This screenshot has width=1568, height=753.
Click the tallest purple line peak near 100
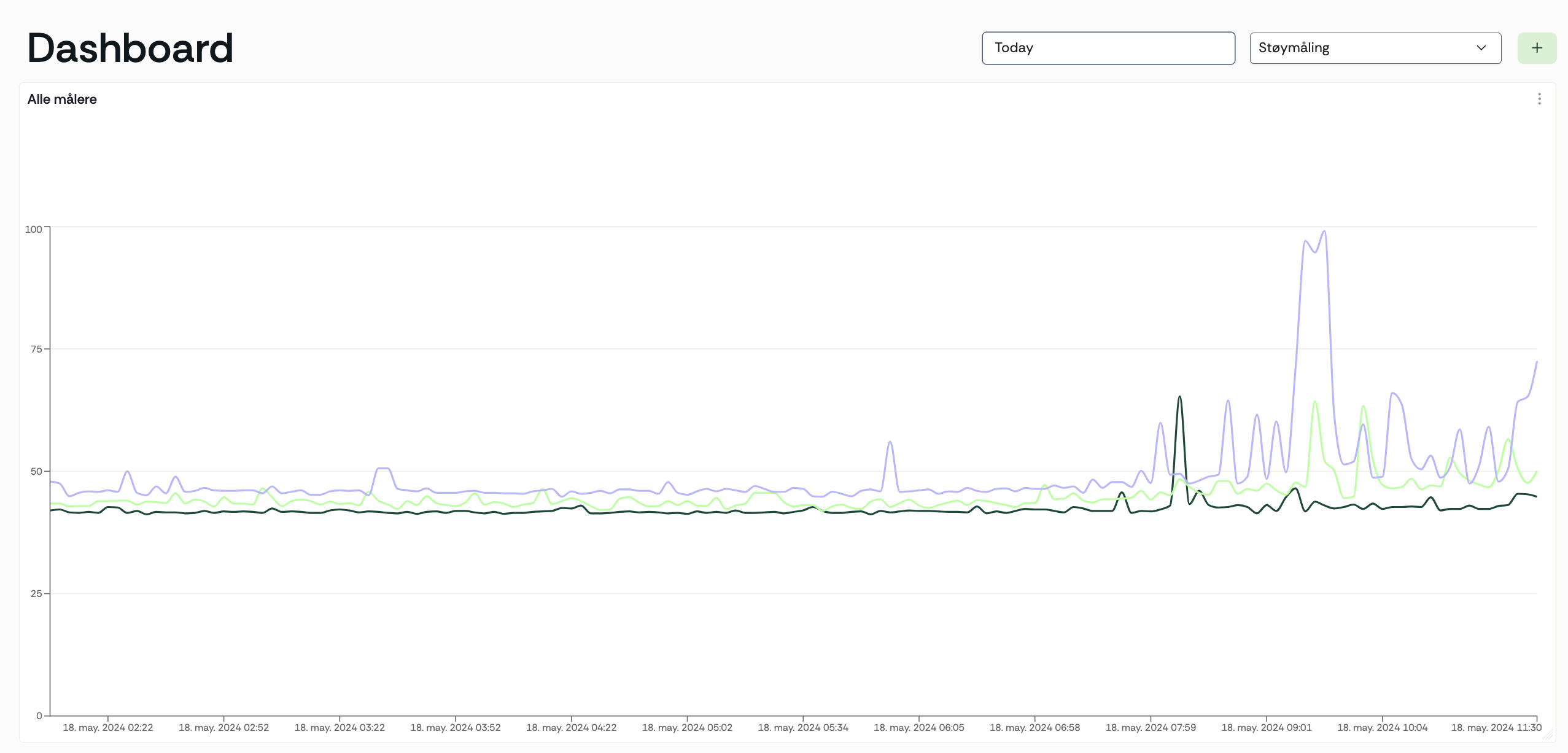click(x=1324, y=232)
